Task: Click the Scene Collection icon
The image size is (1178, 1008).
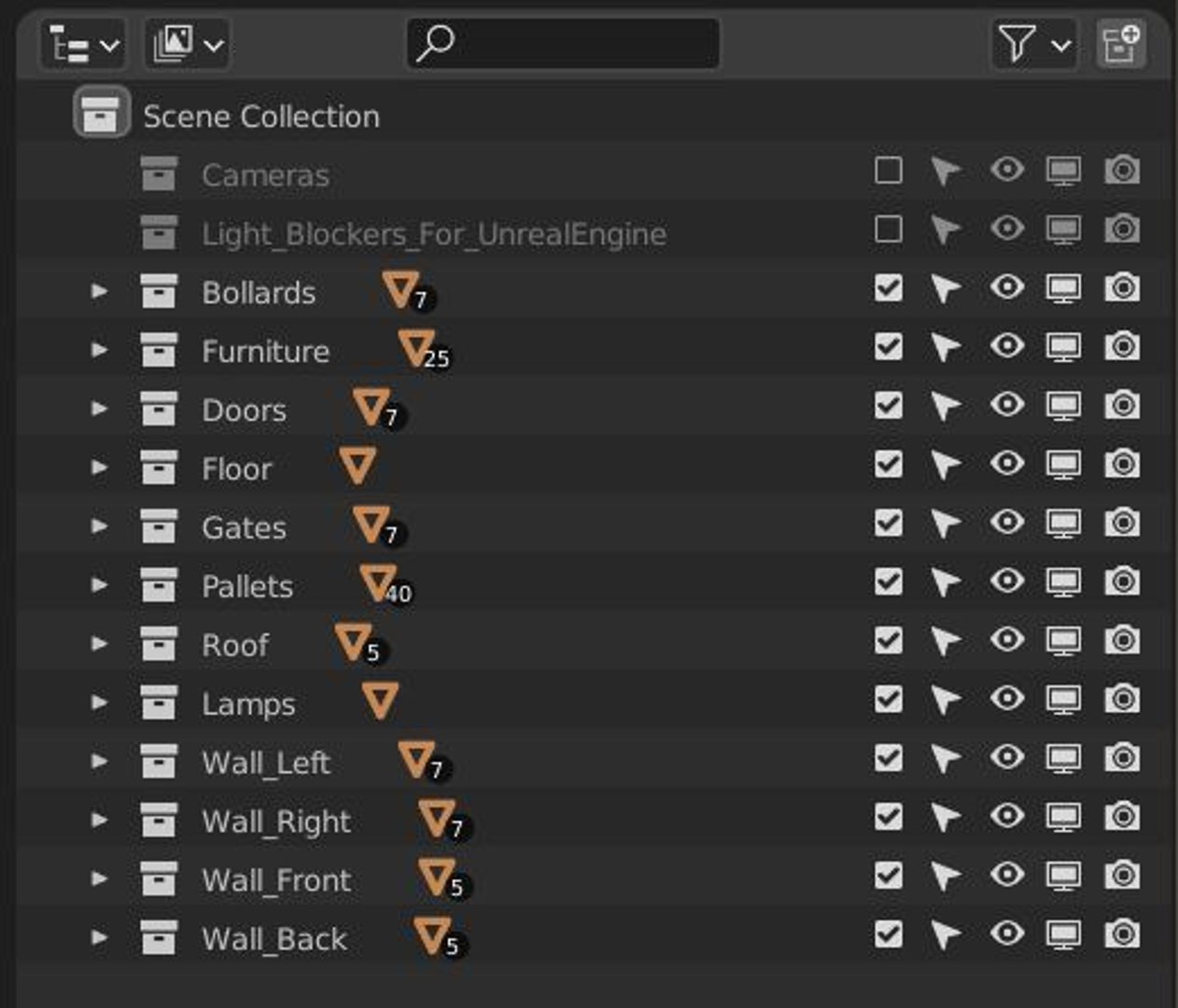Action: coord(101,114)
